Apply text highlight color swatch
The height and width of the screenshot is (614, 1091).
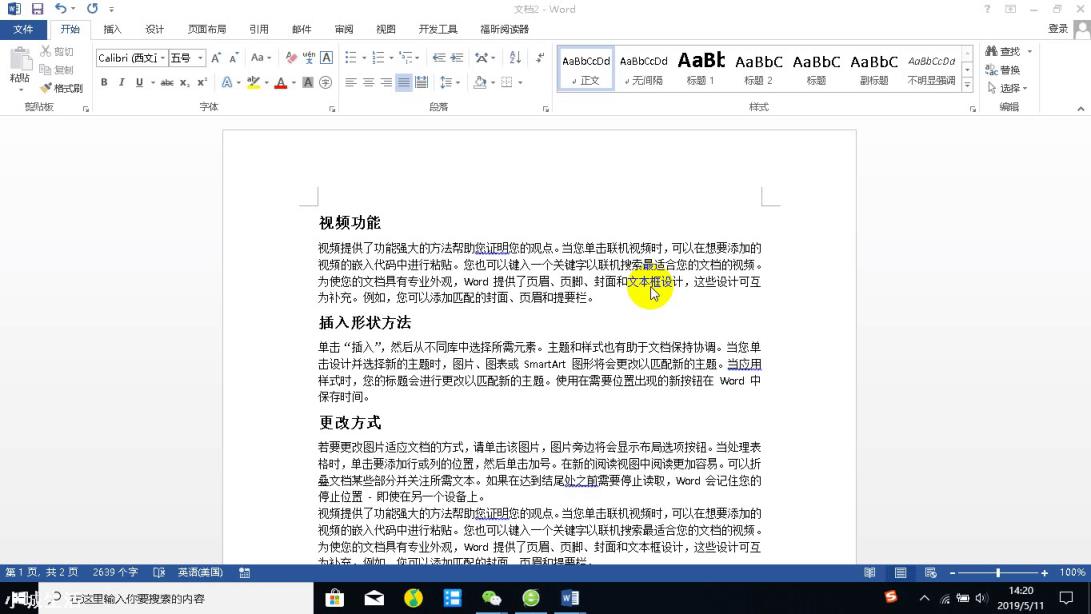tap(253, 83)
